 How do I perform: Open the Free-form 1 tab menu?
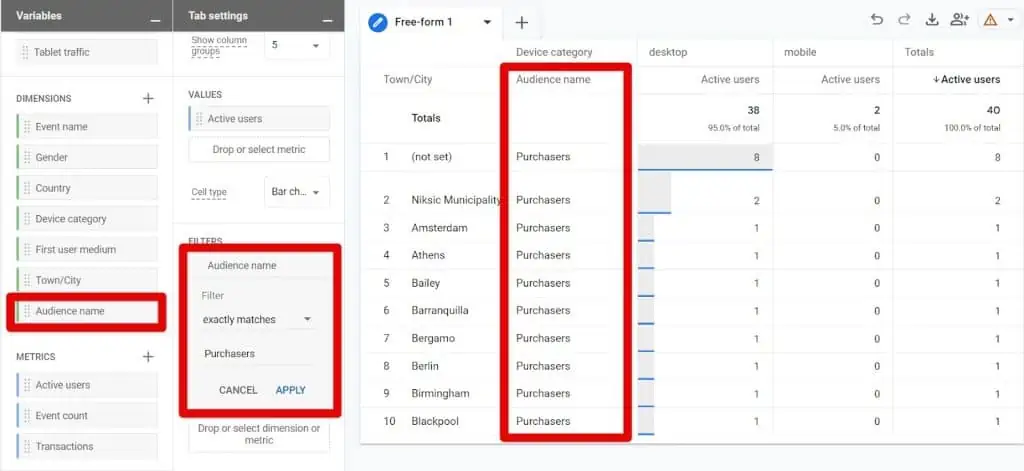(487, 22)
